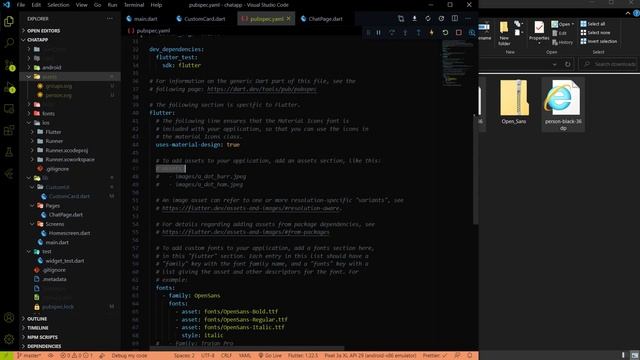Image resolution: width=640 pixels, height=360 pixels.
Task: Open Dart DevTools widget inspector icon
Action: tap(472, 32)
